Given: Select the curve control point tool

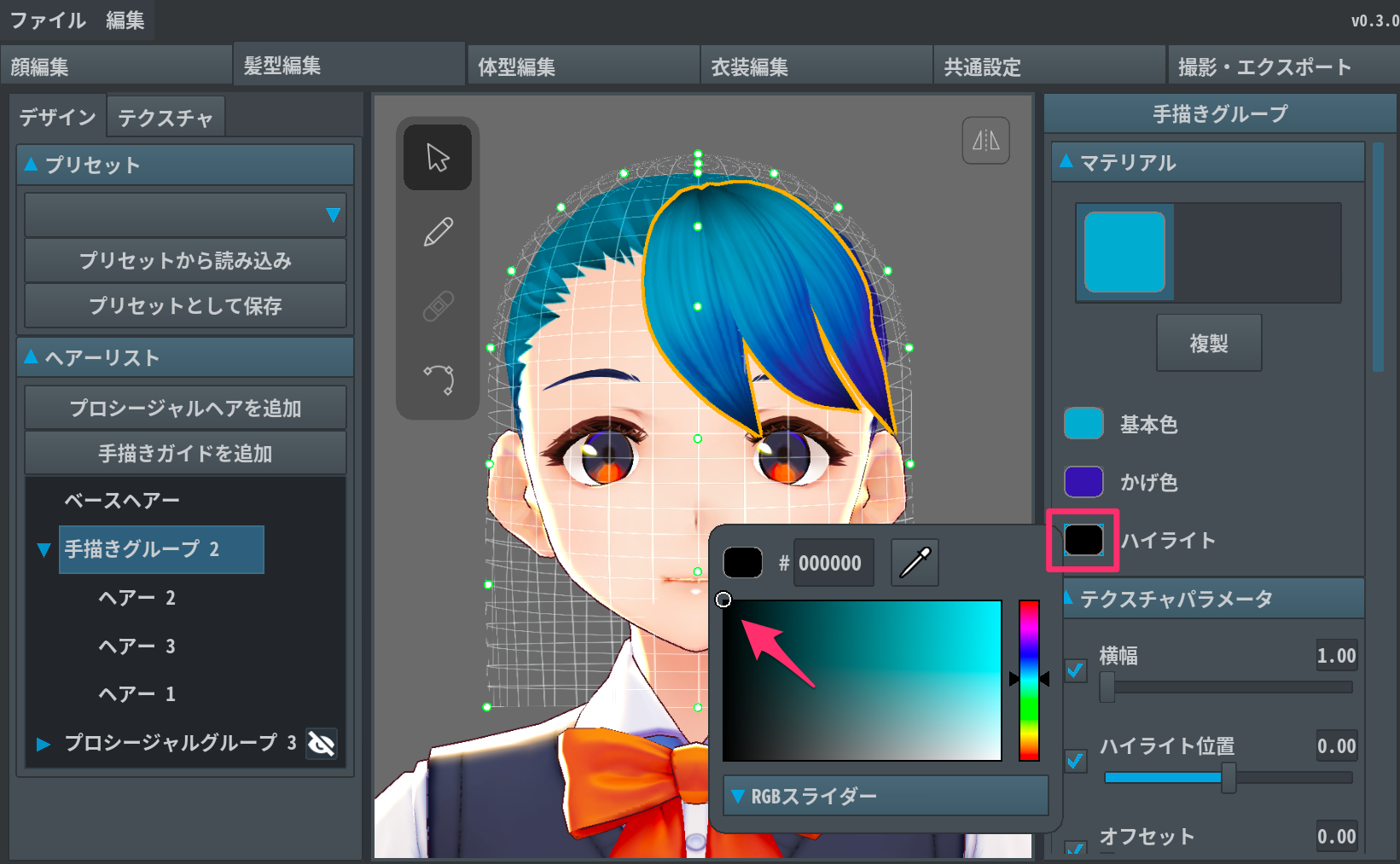Looking at the screenshot, I should pyautogui.click(x=438, y=379).
